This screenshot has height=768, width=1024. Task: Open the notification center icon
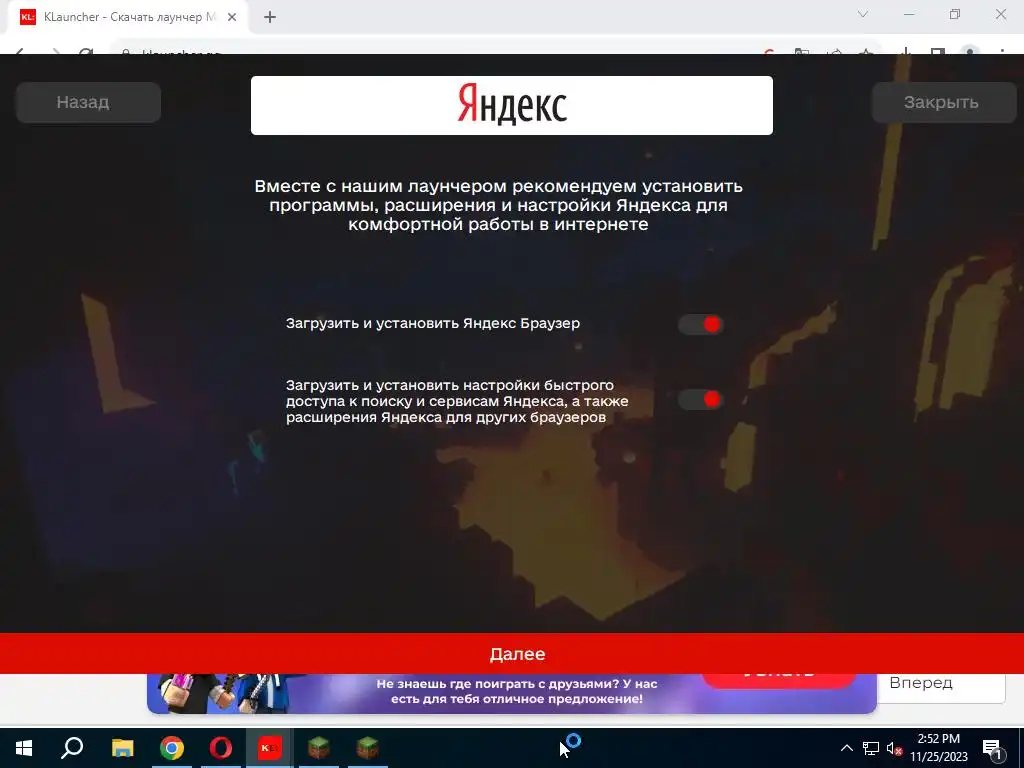tap(991, 748)
